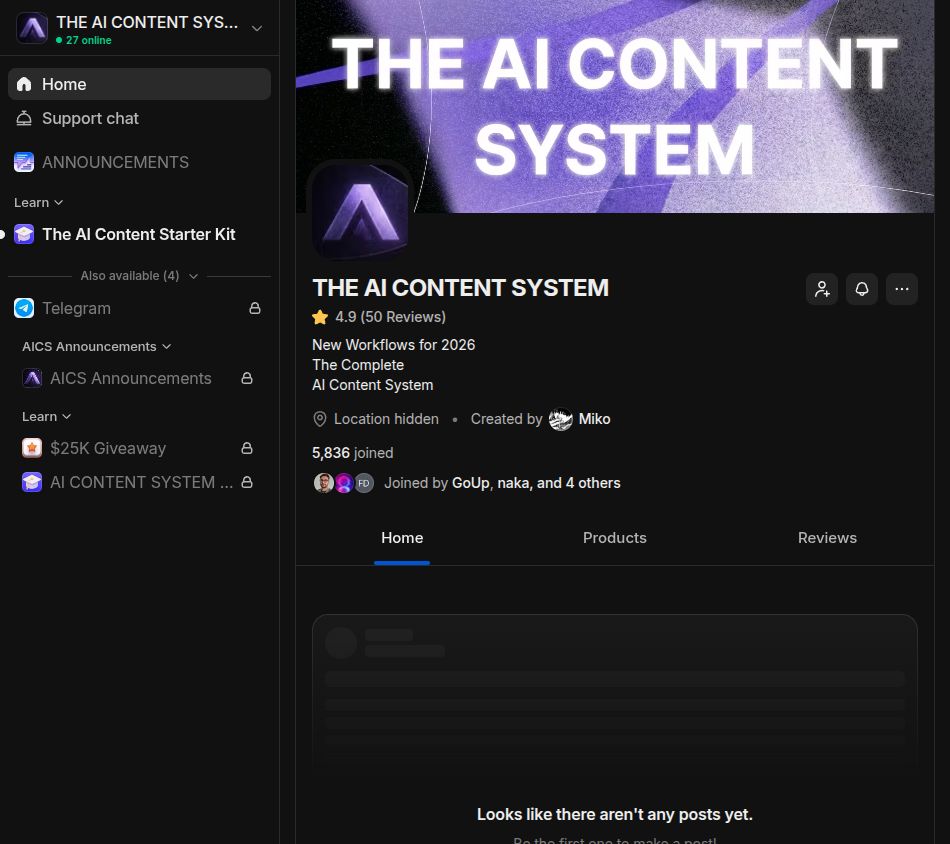Screen dimensions: 950x844
Task: Click the lock icon beside Telegram
Action: click(x=255, y=308)
